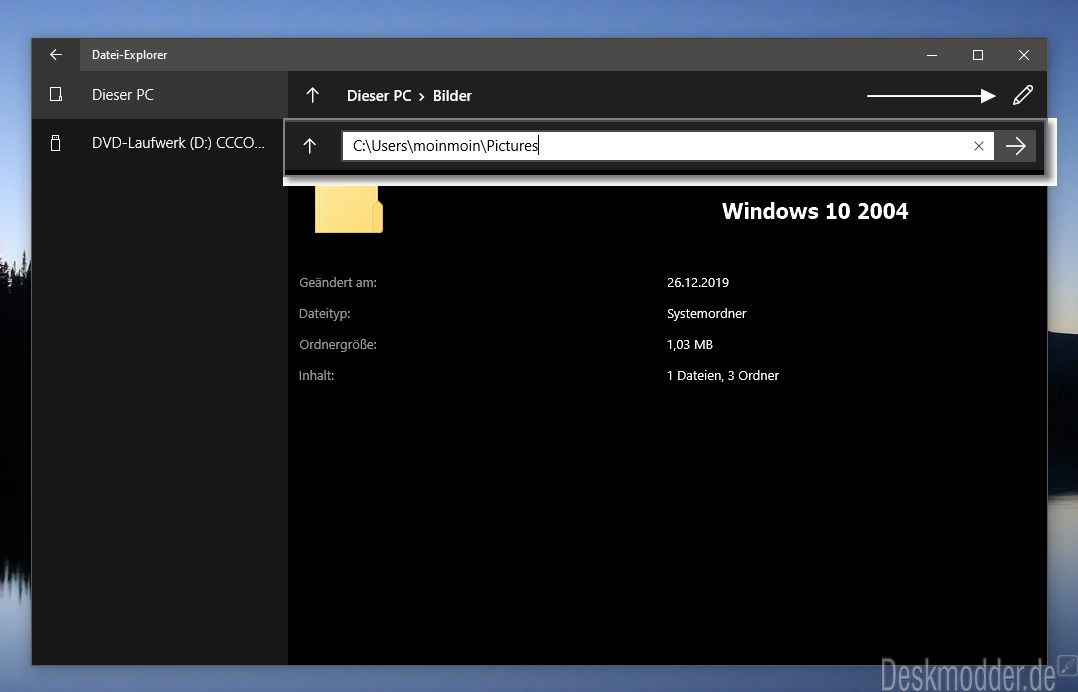Click the Dateityp label

tap(324, 313)
